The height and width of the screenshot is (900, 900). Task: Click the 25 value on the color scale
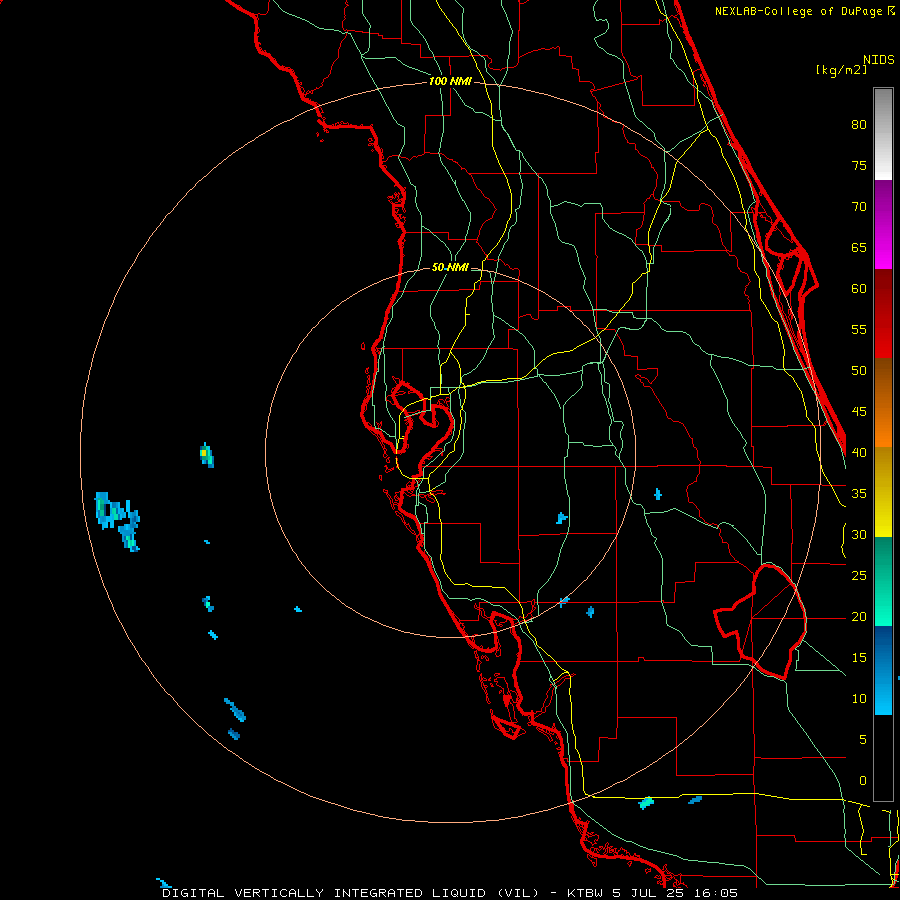tap(859, 576)
